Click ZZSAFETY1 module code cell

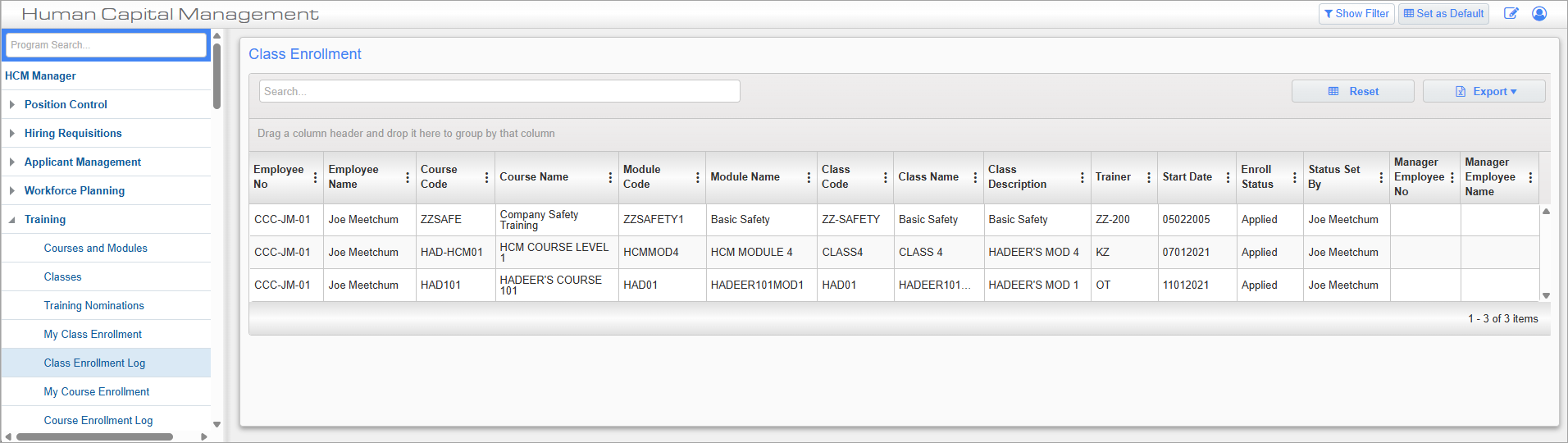pos(662,220)
